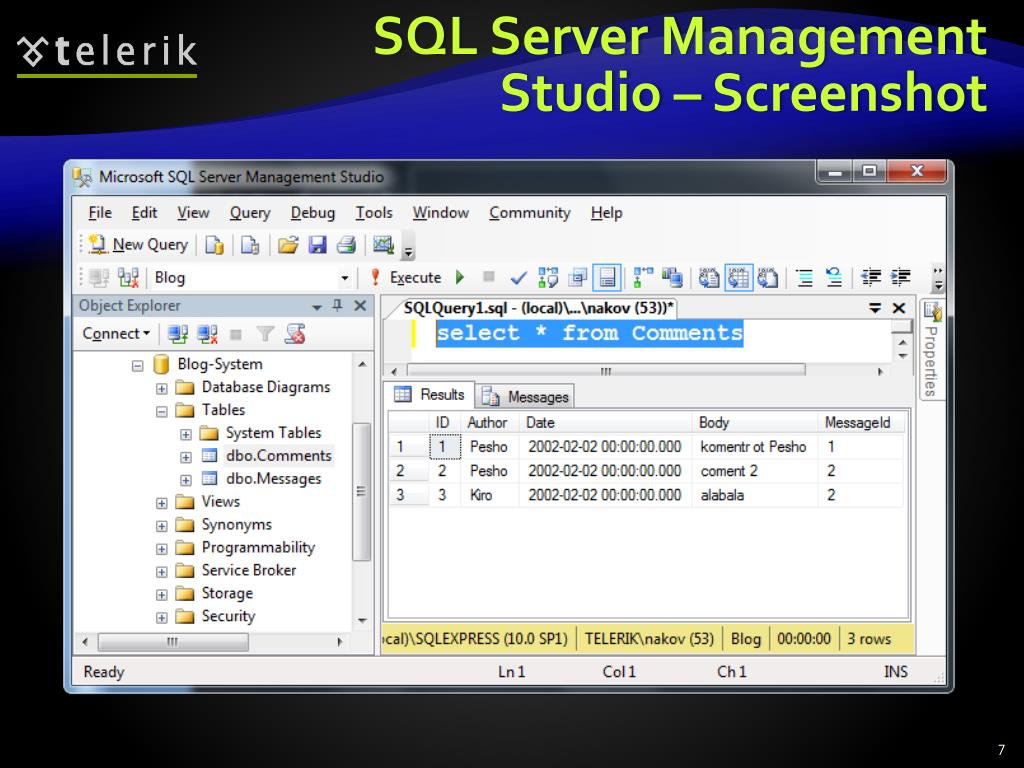1024x768 pixels.
Task: Expand the dbo.Comments table node
Action: [x=185, y=457]
